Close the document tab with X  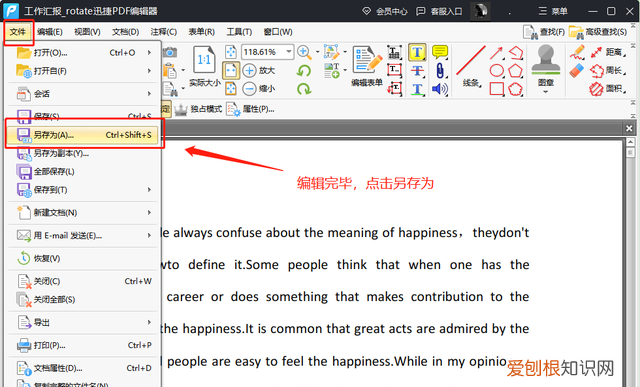tap(629, 129)
